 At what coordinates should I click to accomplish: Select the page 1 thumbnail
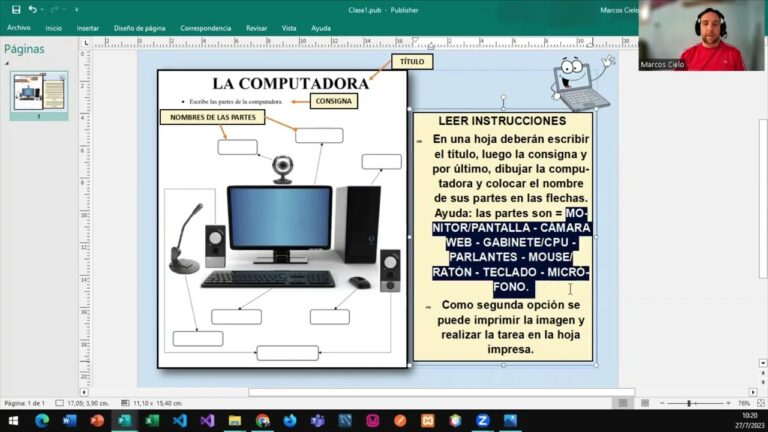39,92
